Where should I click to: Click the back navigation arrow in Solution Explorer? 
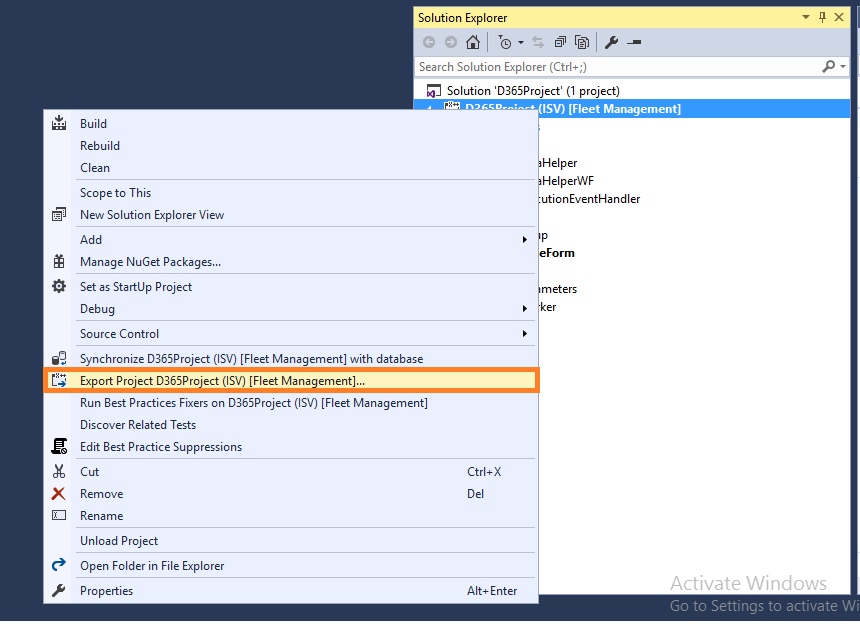click(429, 42)
